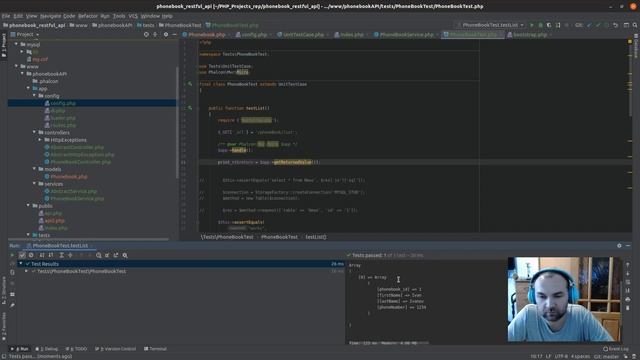Hide the Project tool window
Screen dimensions: 640x360
(x=174, y=35)
